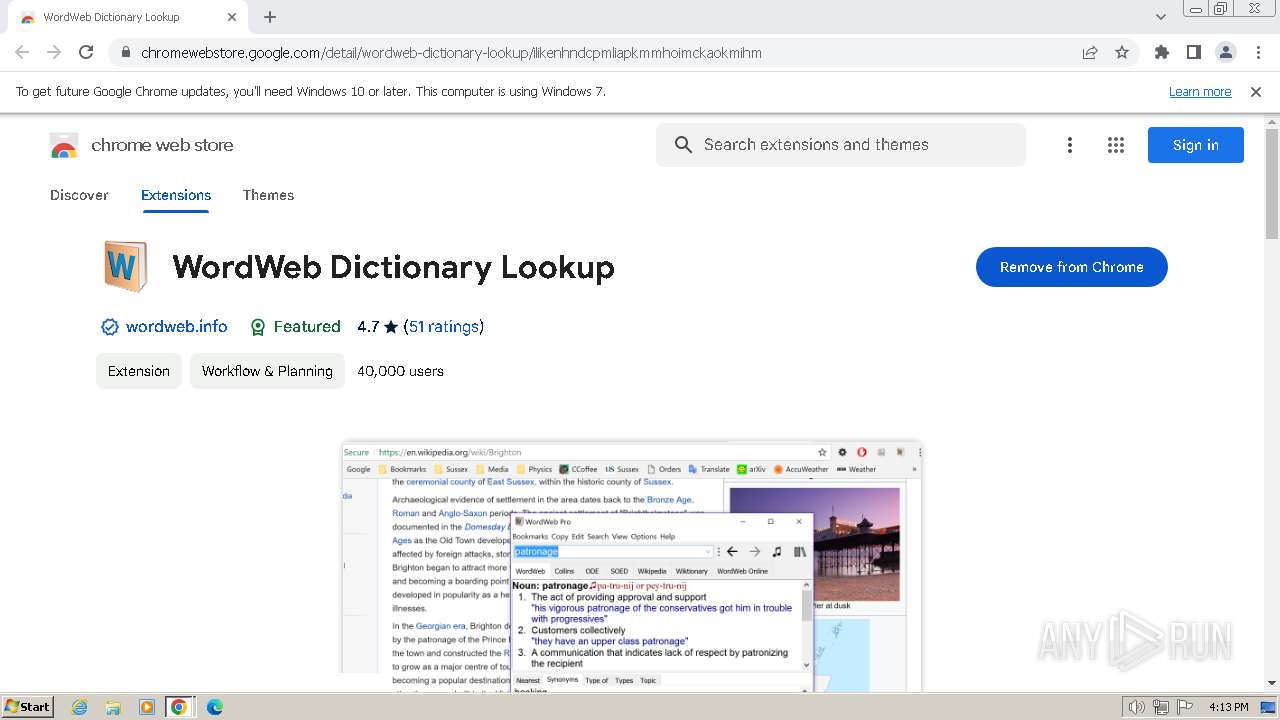Viewport: 1280px width, 720px height.
Task: Open the share this page icon
Action: click(1090, 53)
